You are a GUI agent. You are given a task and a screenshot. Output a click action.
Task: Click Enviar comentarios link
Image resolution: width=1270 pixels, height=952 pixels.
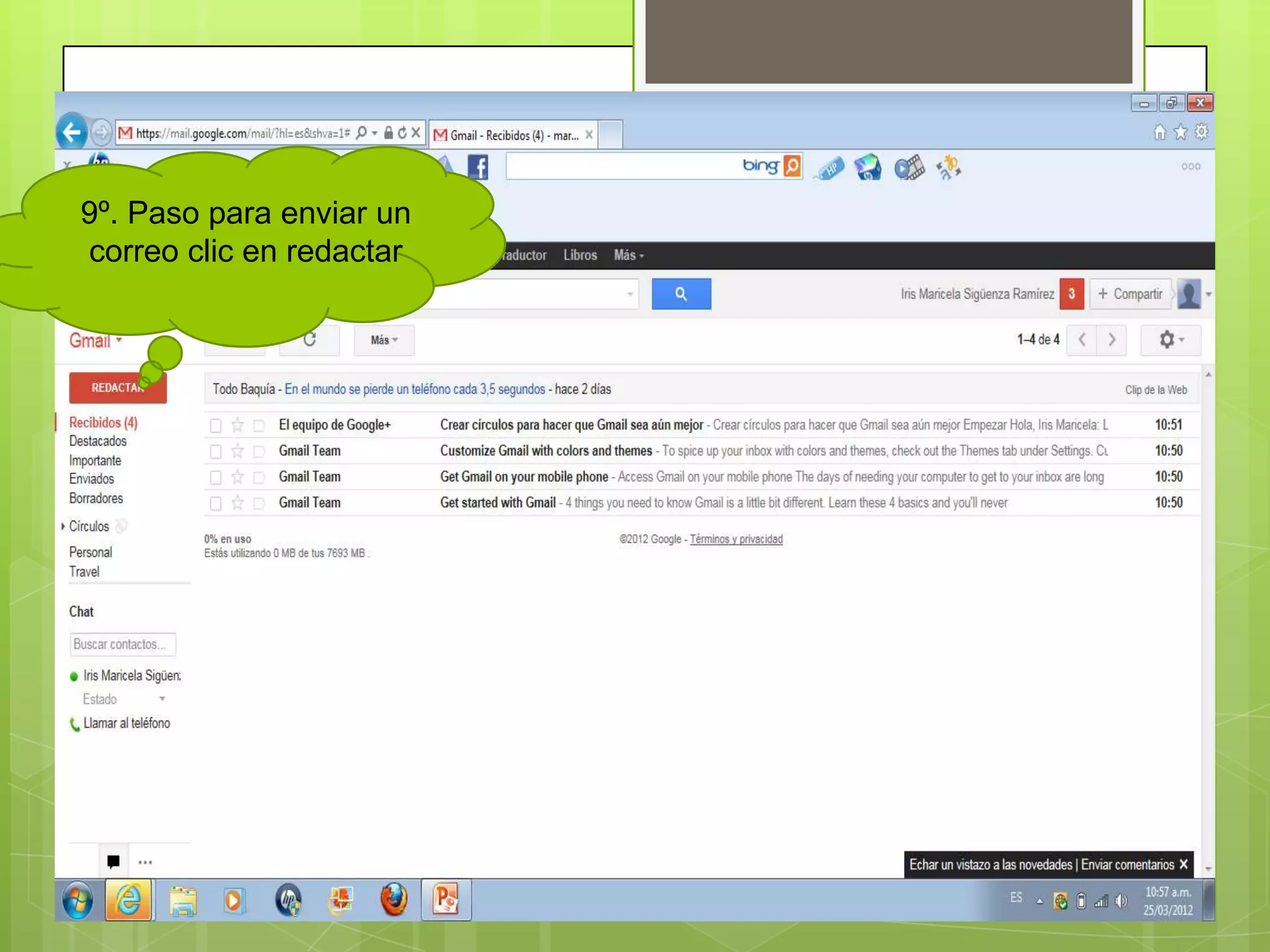click(1127, 865)
